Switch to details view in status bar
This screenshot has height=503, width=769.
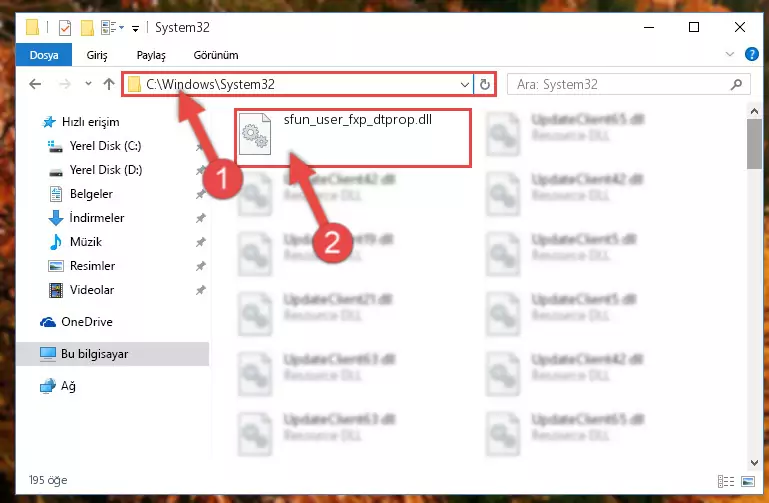coord(725,481)
